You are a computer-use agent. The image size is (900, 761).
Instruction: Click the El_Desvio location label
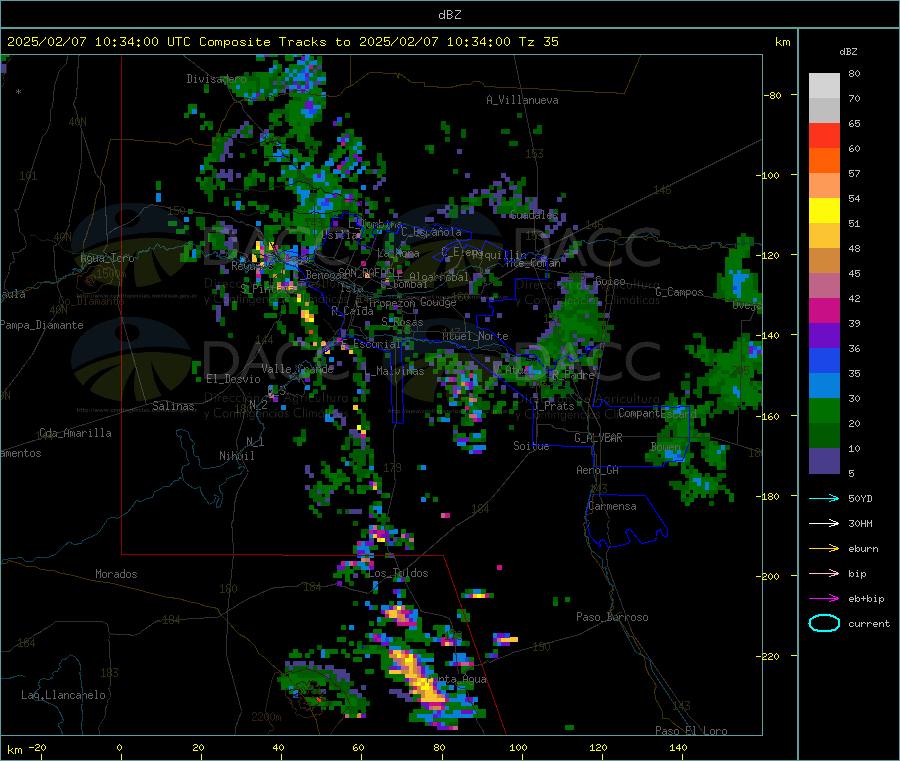[233, 379]
